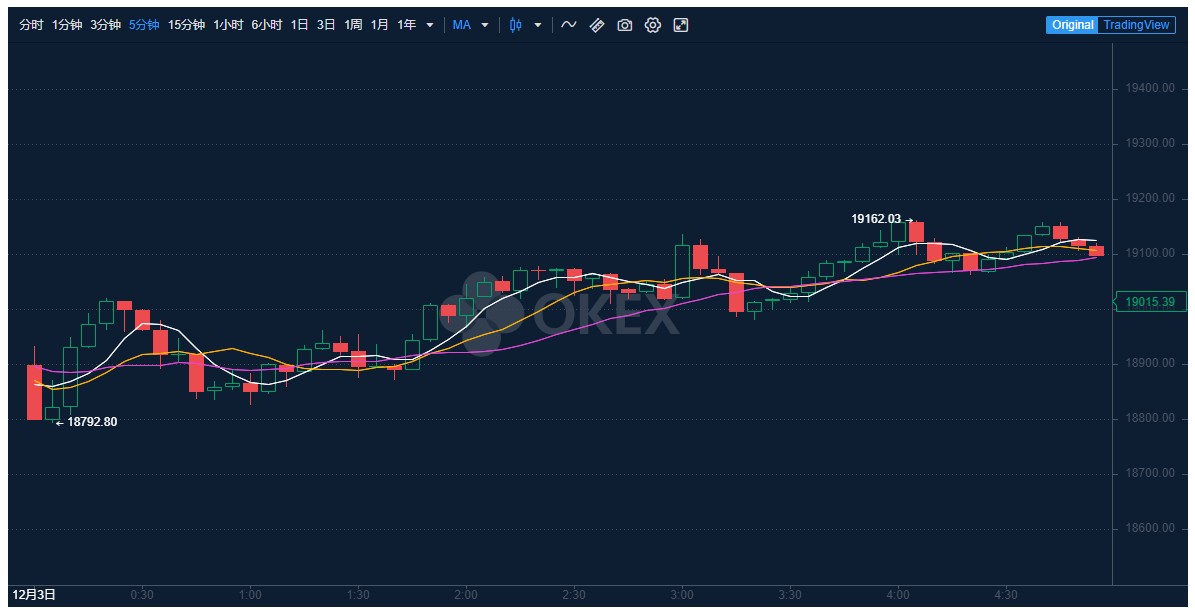
Task: Click the 19300.00 price axis label
Action: pos(1150,143)
